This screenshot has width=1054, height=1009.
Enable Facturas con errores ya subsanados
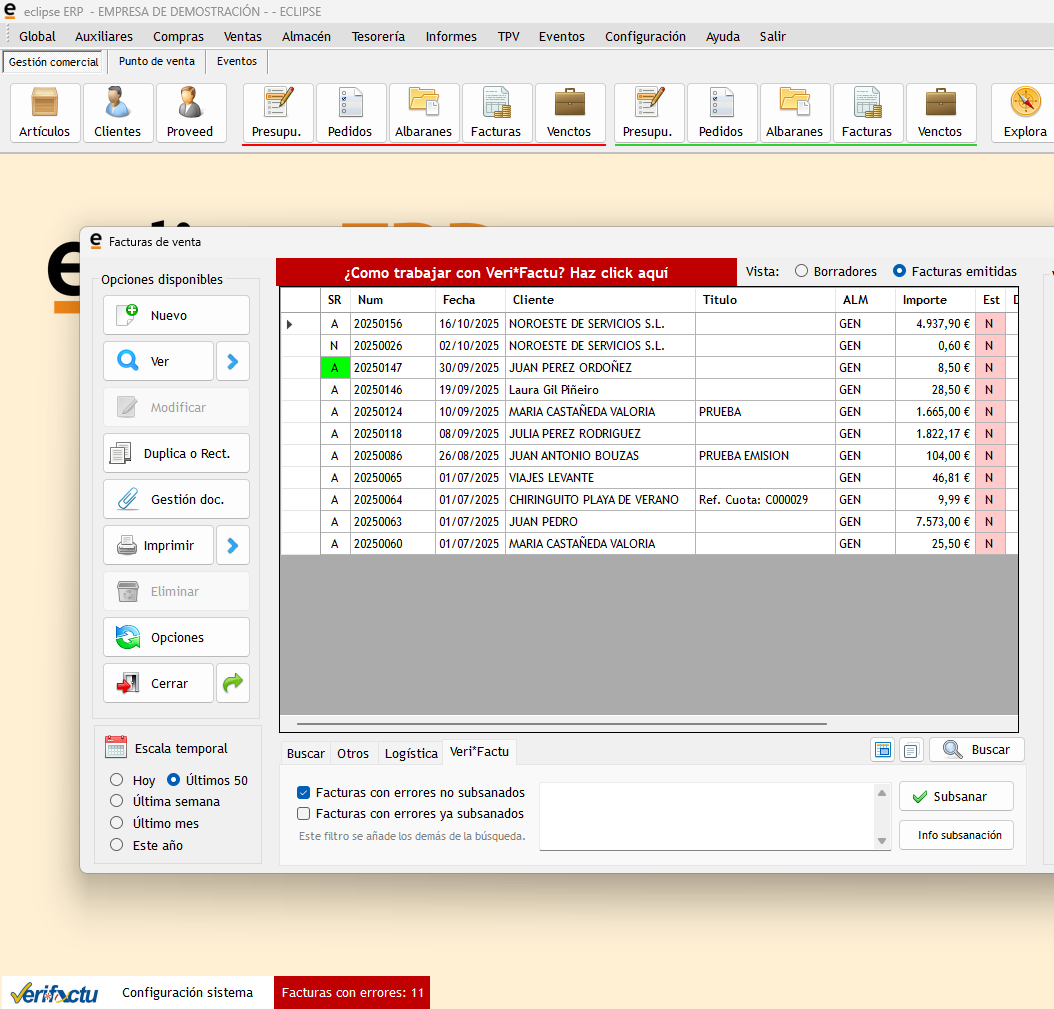pos(304,813)
